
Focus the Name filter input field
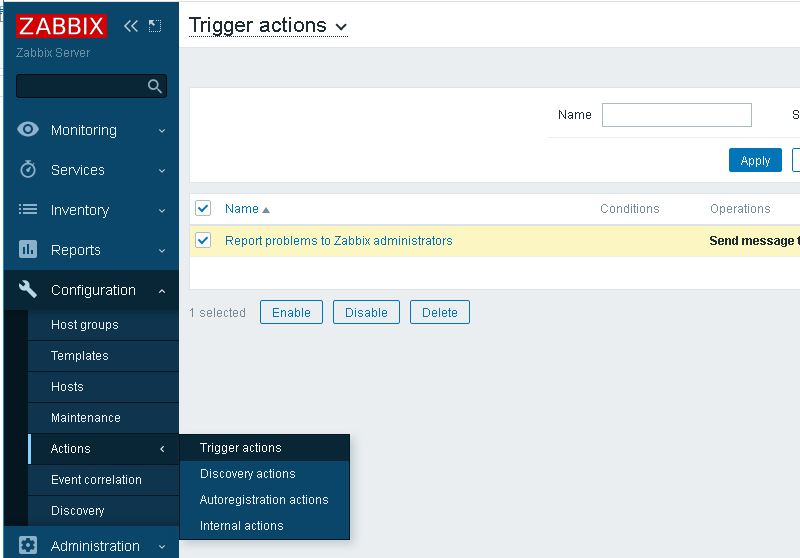click(x=677, y=115)
